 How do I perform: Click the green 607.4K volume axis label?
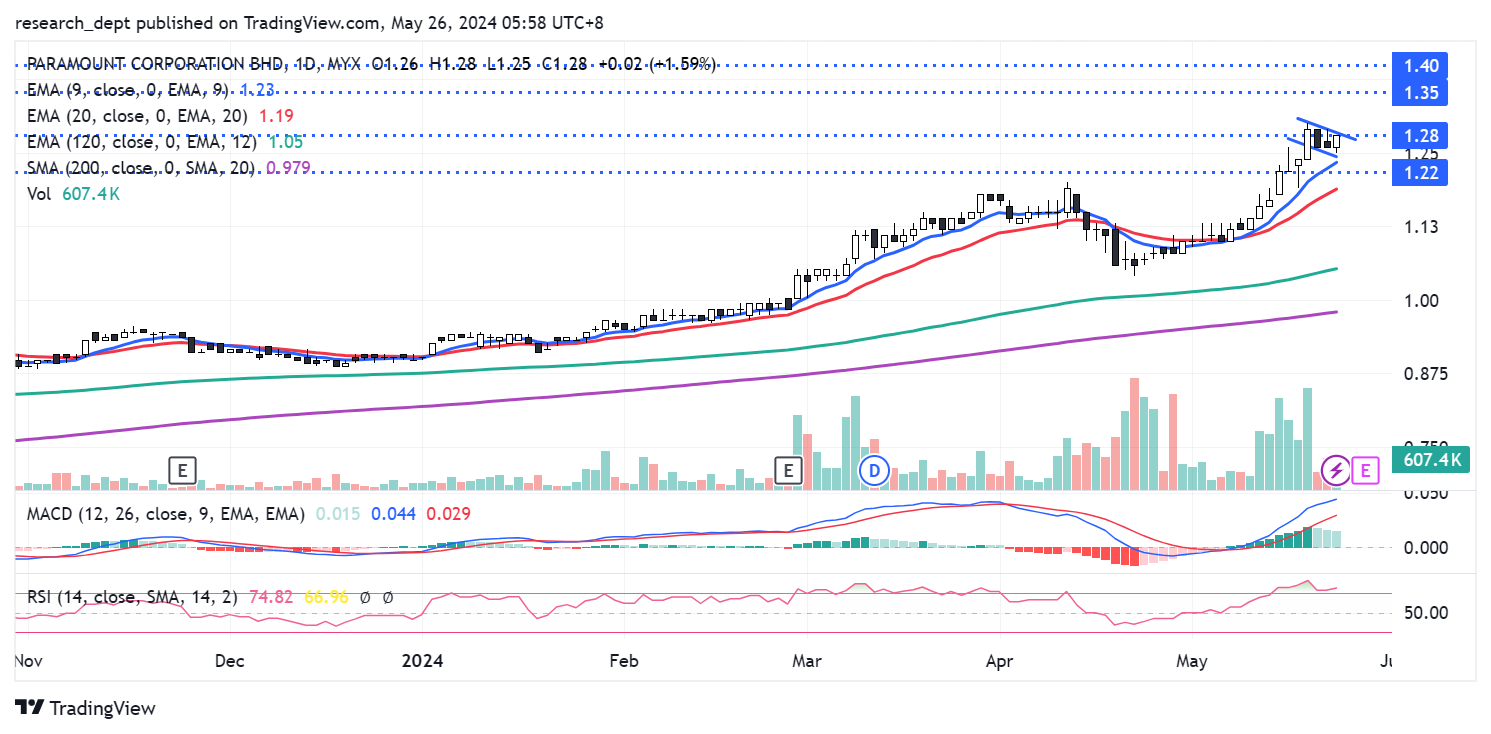(x=1433, y=461)
